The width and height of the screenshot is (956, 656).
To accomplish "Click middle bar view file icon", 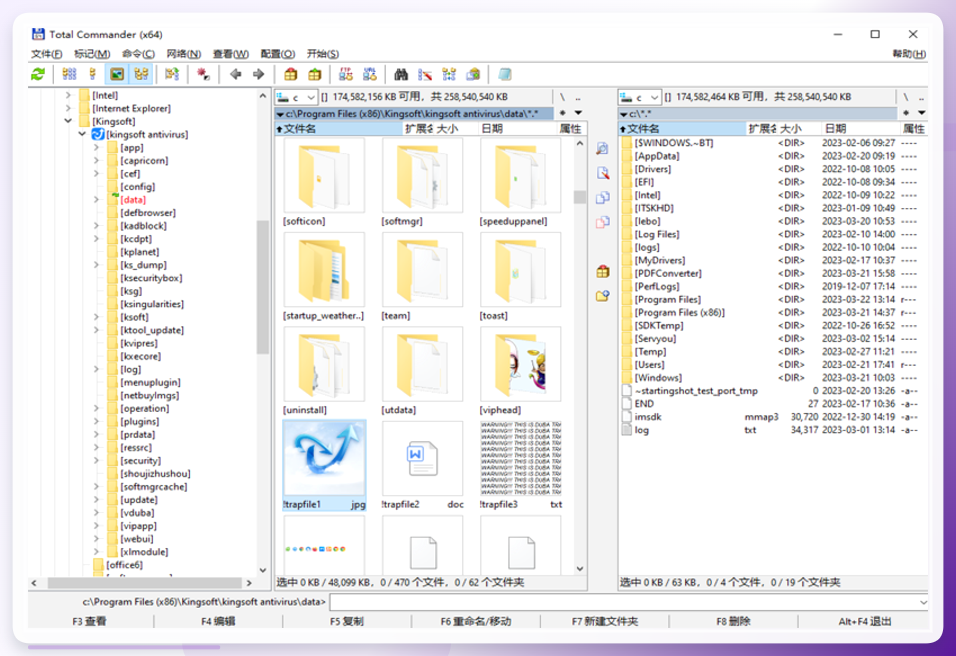I will (602, 148).
